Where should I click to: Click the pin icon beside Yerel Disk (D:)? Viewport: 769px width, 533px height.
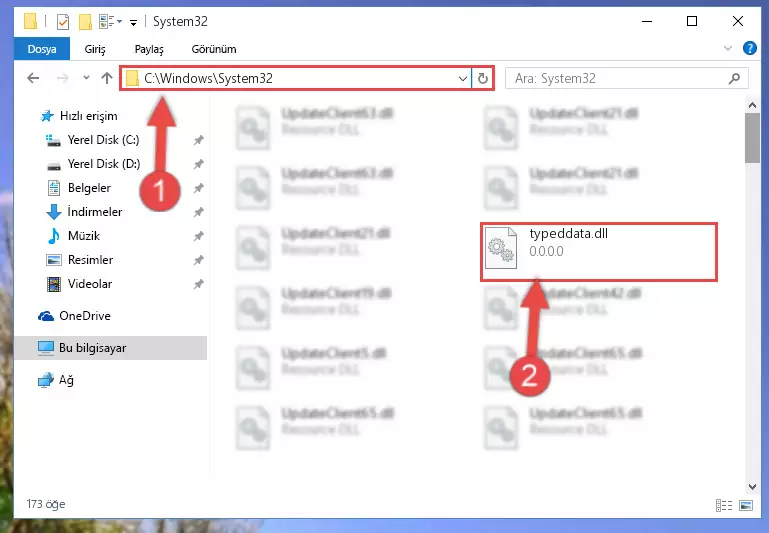(x=198, y=164)
